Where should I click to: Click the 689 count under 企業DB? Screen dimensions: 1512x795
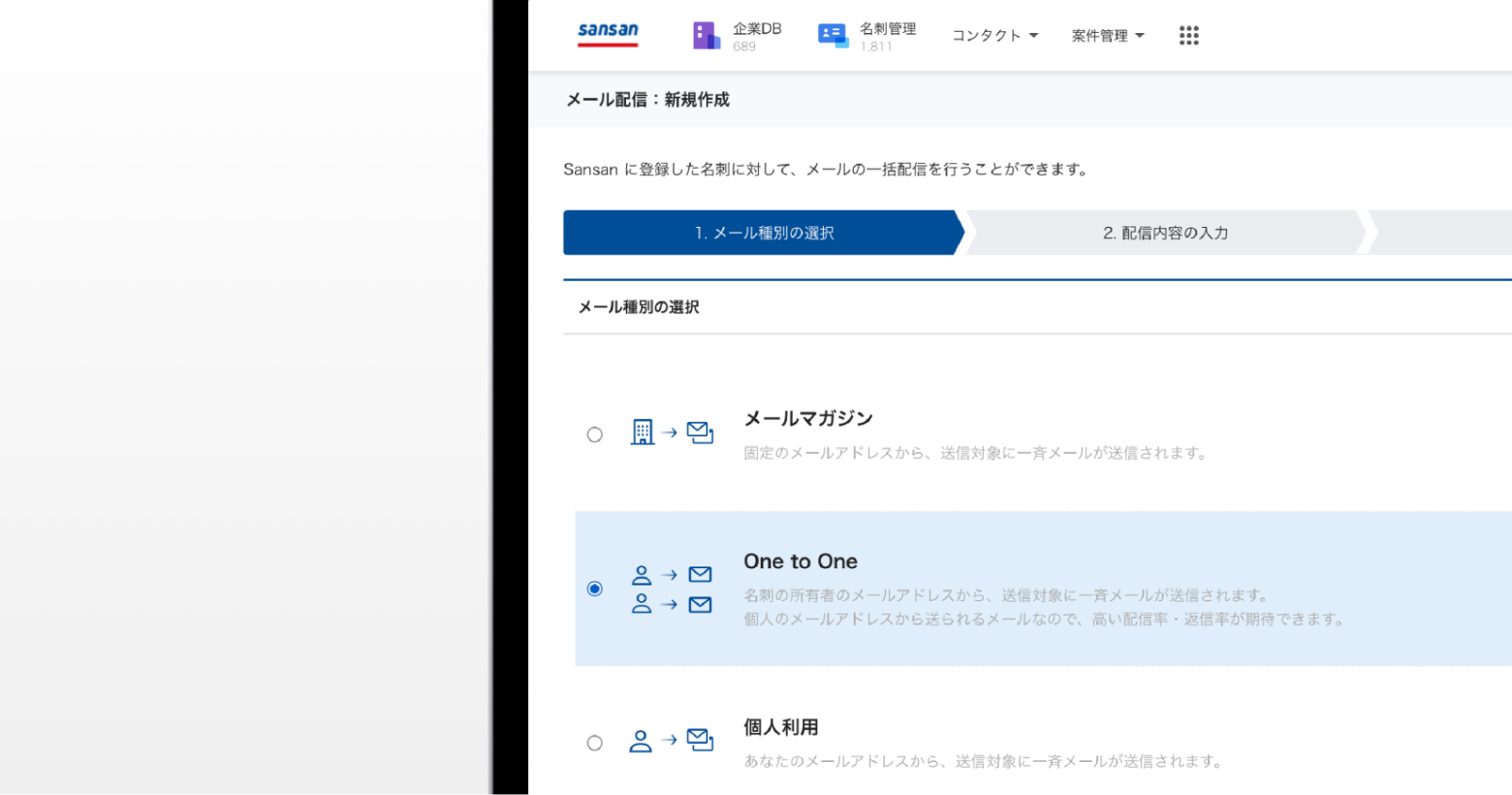pyautogui.click(x=744, y=47)
